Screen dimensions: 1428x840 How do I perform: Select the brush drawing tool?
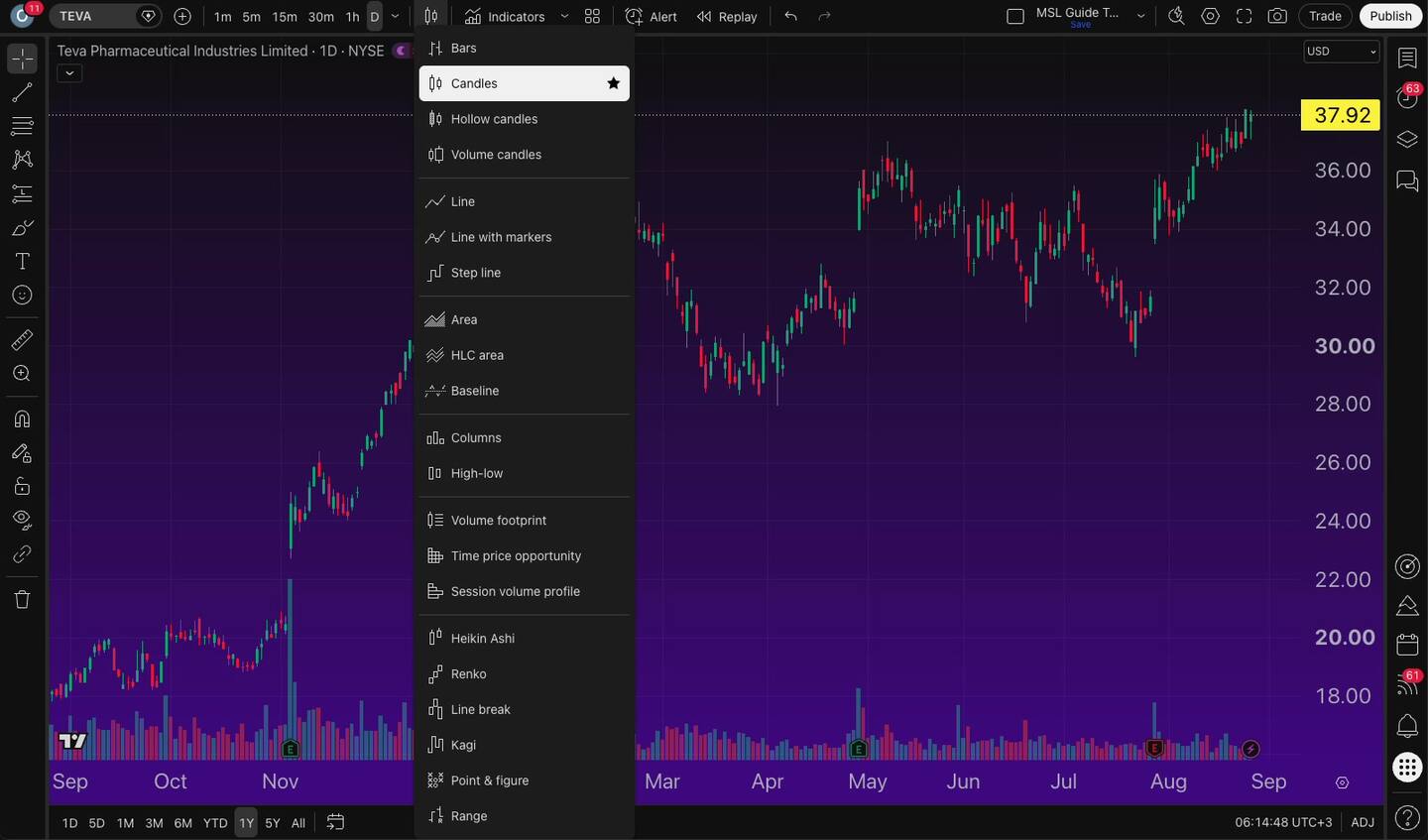(x=22, y=227)
